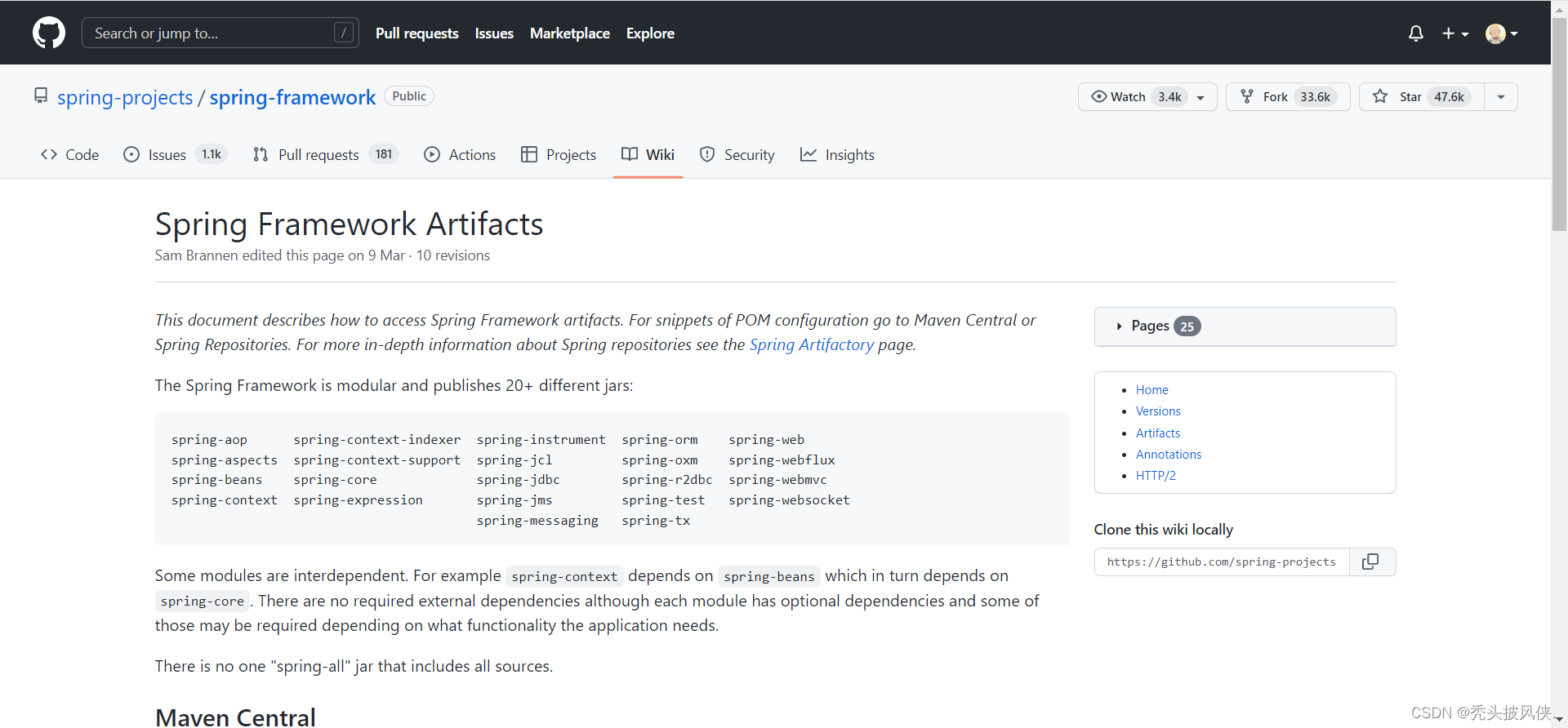1568x728 pixels.
Task: Open the user avatar menu
Action: click(1502, 33)
